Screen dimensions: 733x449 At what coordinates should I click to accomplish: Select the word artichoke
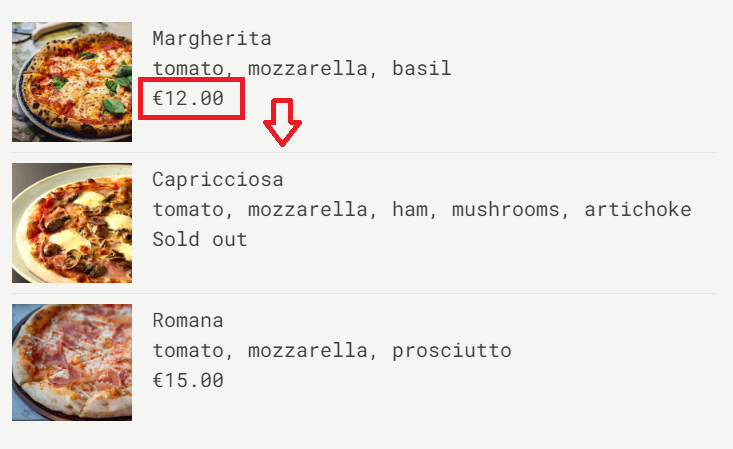(x=638, y=210)
